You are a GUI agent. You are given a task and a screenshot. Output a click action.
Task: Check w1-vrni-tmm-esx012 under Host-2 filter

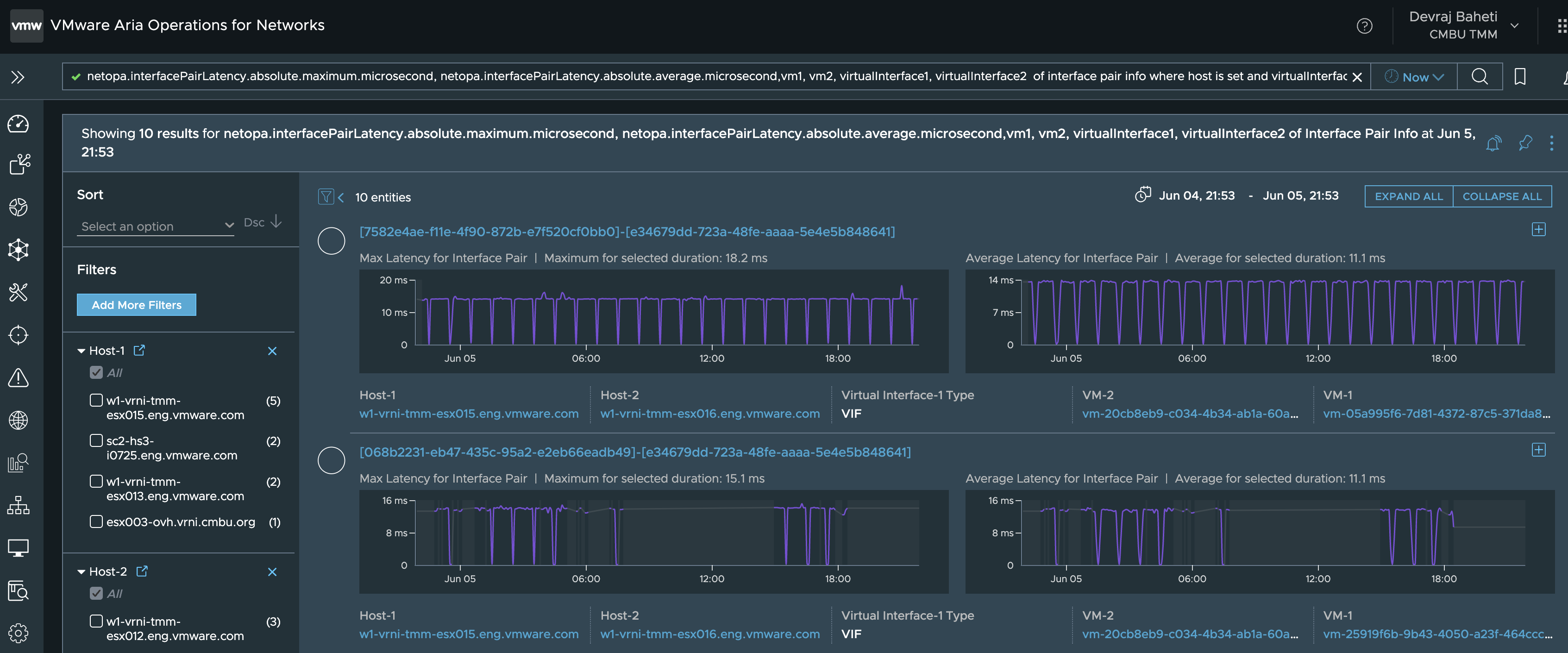96,622
